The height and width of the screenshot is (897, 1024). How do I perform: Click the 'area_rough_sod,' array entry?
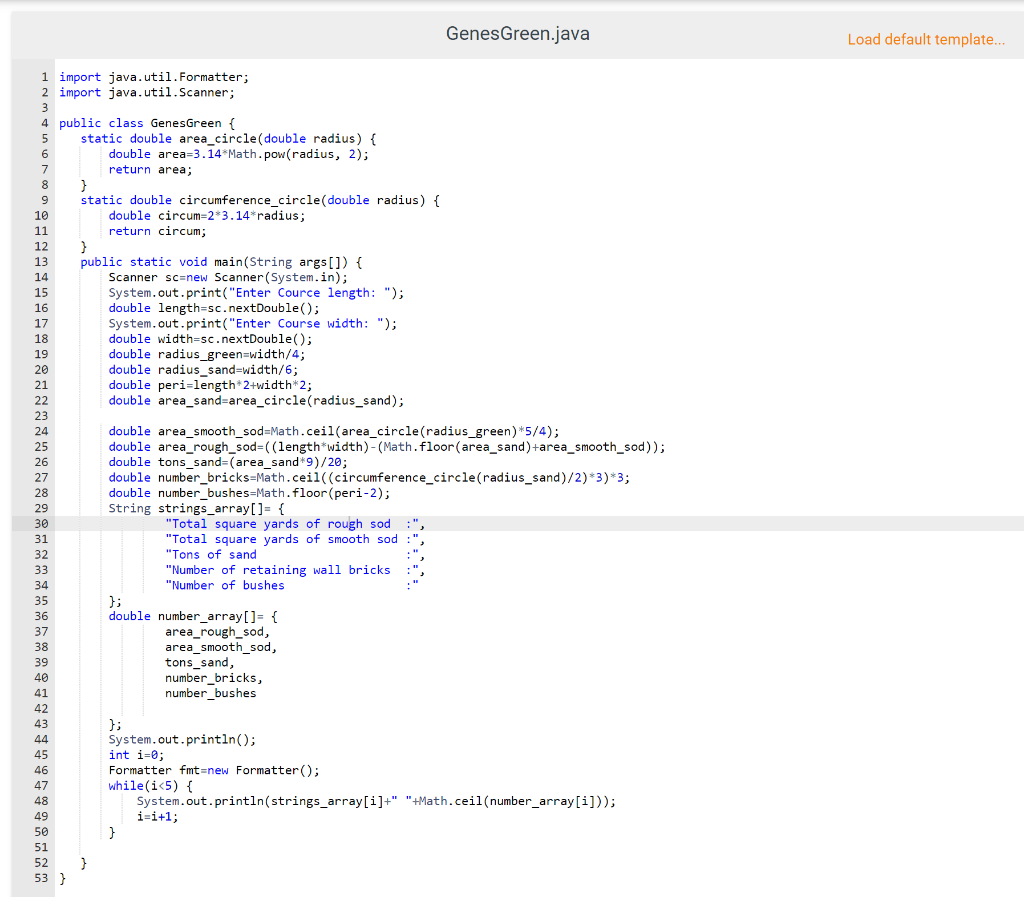click(x=217, y=631)
